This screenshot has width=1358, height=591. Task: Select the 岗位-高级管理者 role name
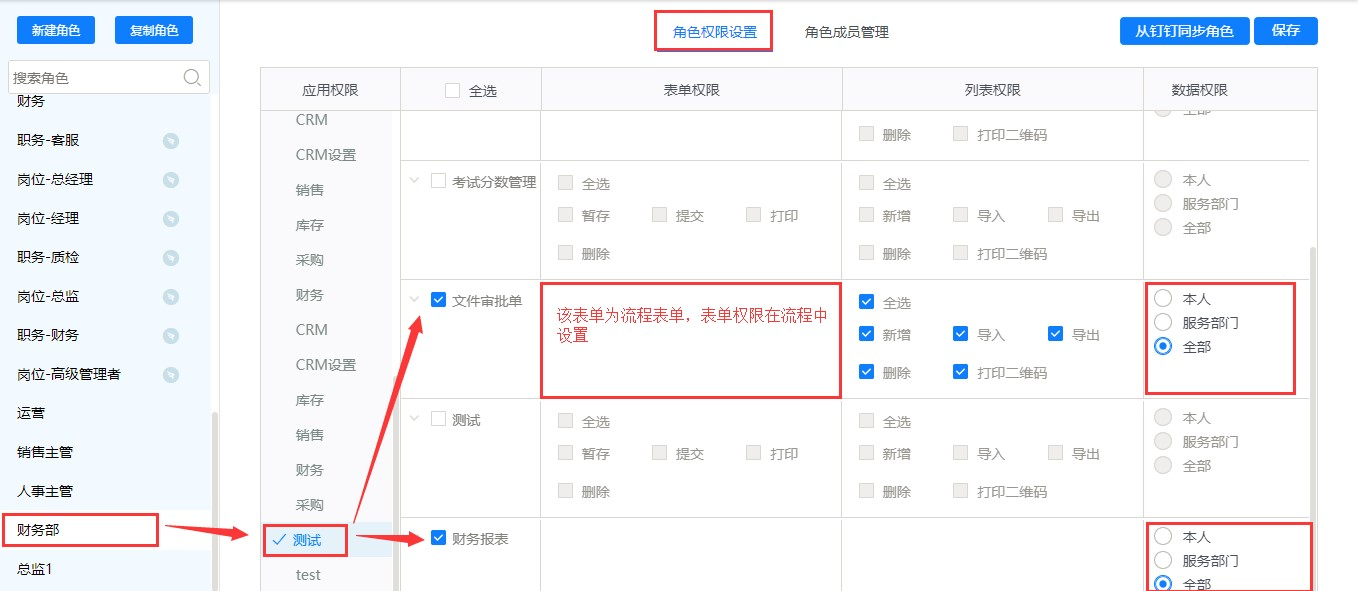69,374
